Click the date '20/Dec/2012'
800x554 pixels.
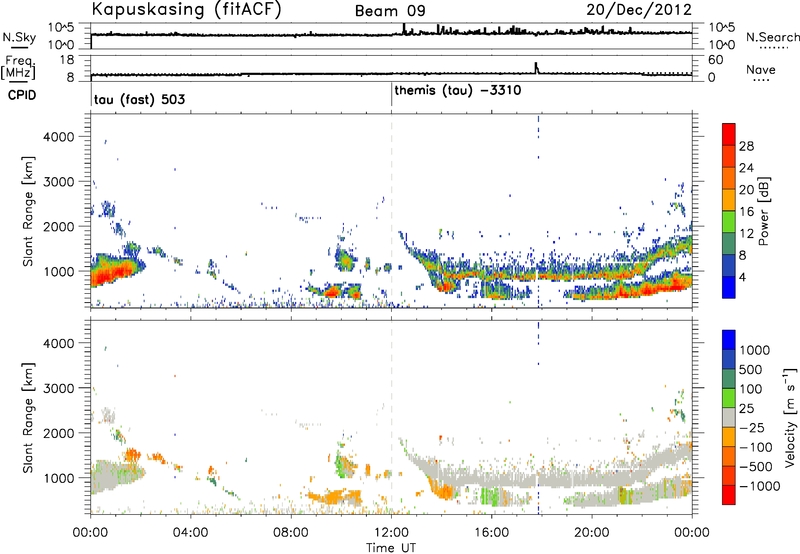[x=639, y=9]
